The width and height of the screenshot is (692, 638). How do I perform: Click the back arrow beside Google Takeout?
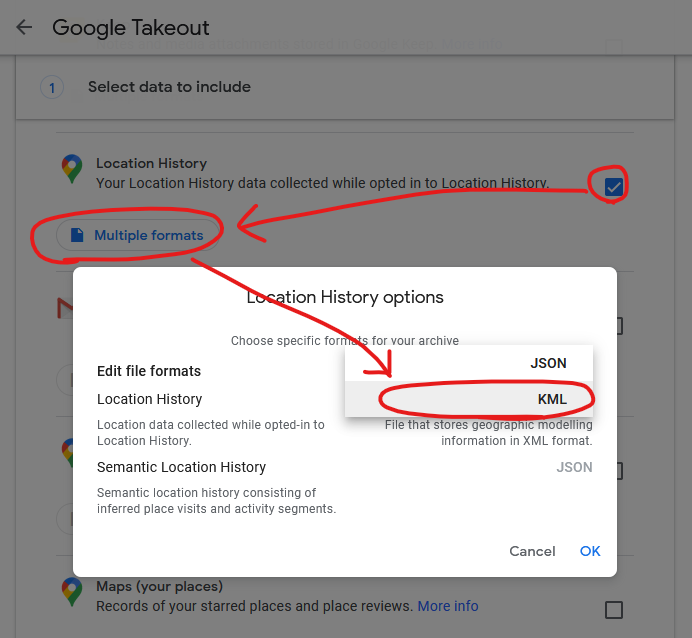tap(24, 27)
